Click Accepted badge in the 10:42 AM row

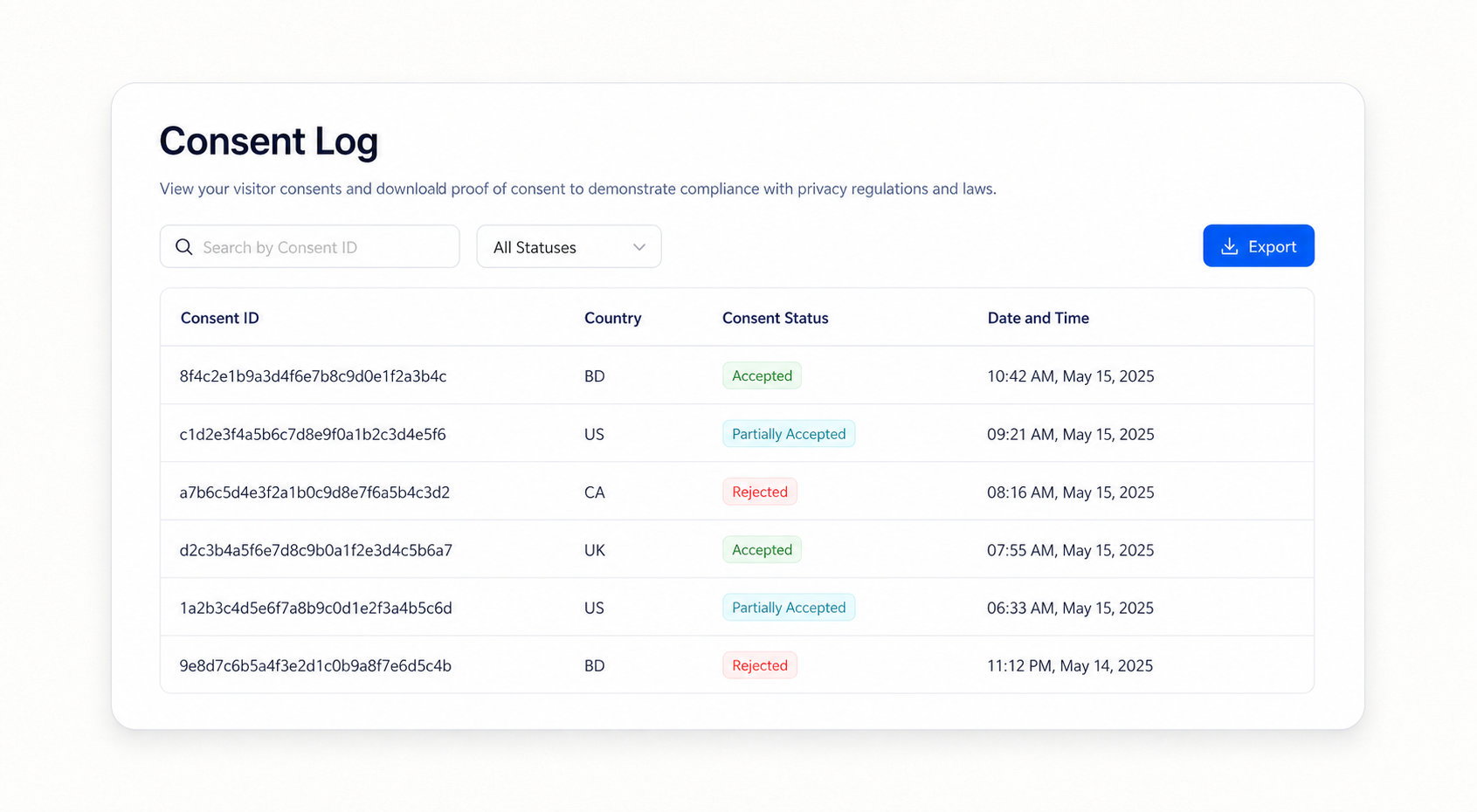762,375
